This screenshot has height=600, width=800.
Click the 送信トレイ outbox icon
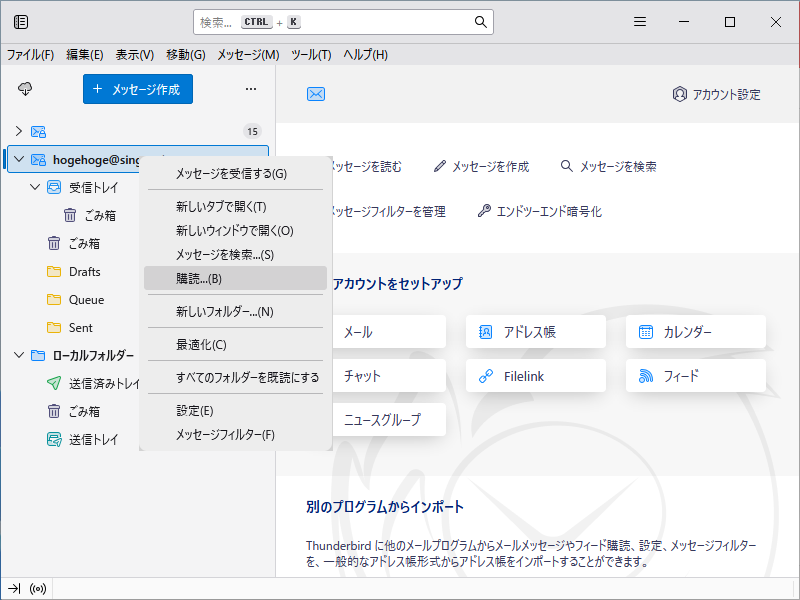pos(54,439)
